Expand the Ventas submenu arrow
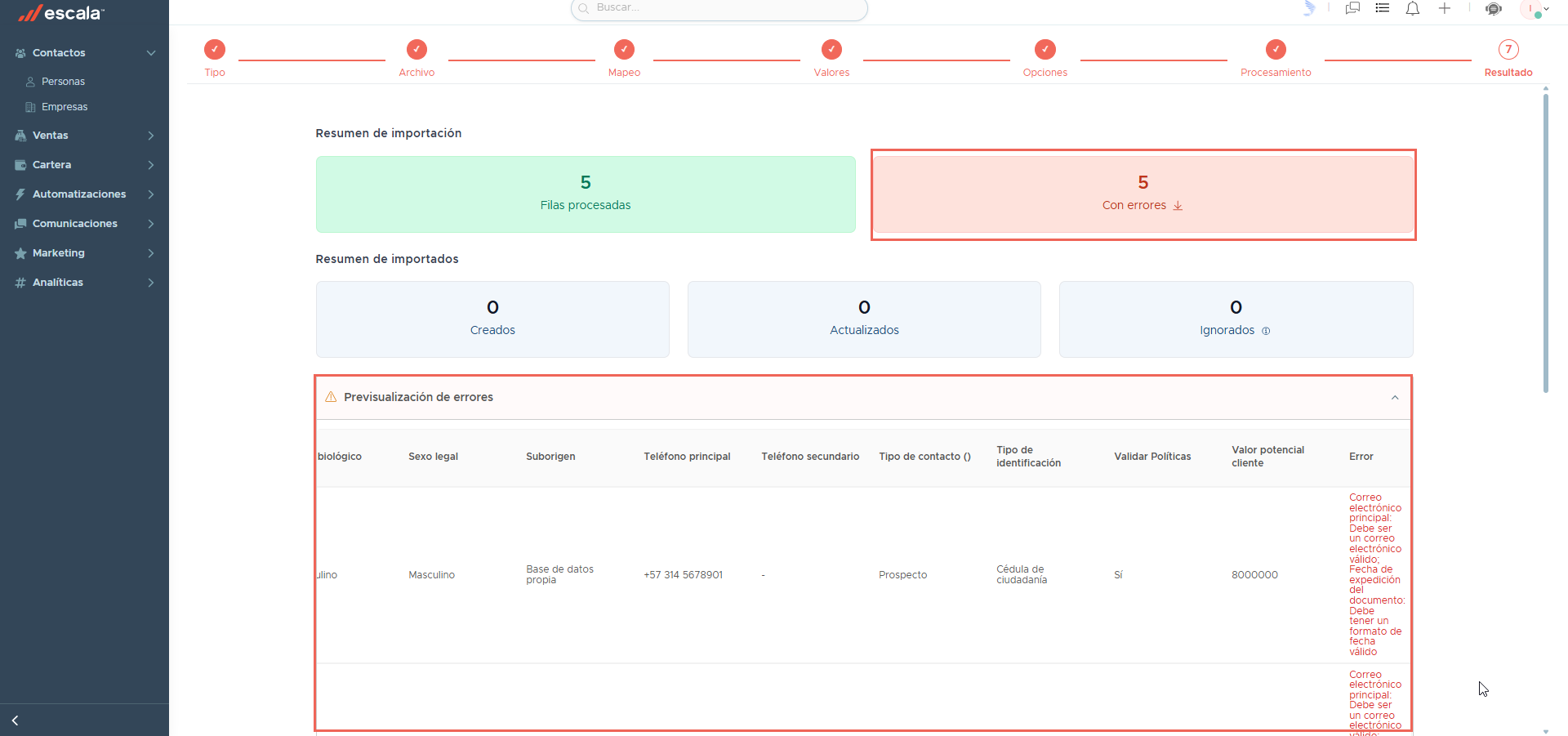1568x736 pixels. [151, 136]
